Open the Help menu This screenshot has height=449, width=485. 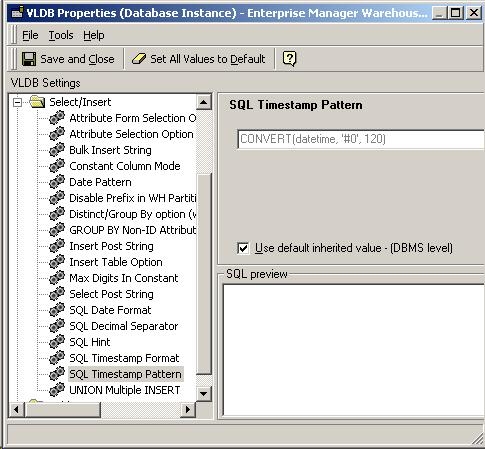(x=94, y=35)
